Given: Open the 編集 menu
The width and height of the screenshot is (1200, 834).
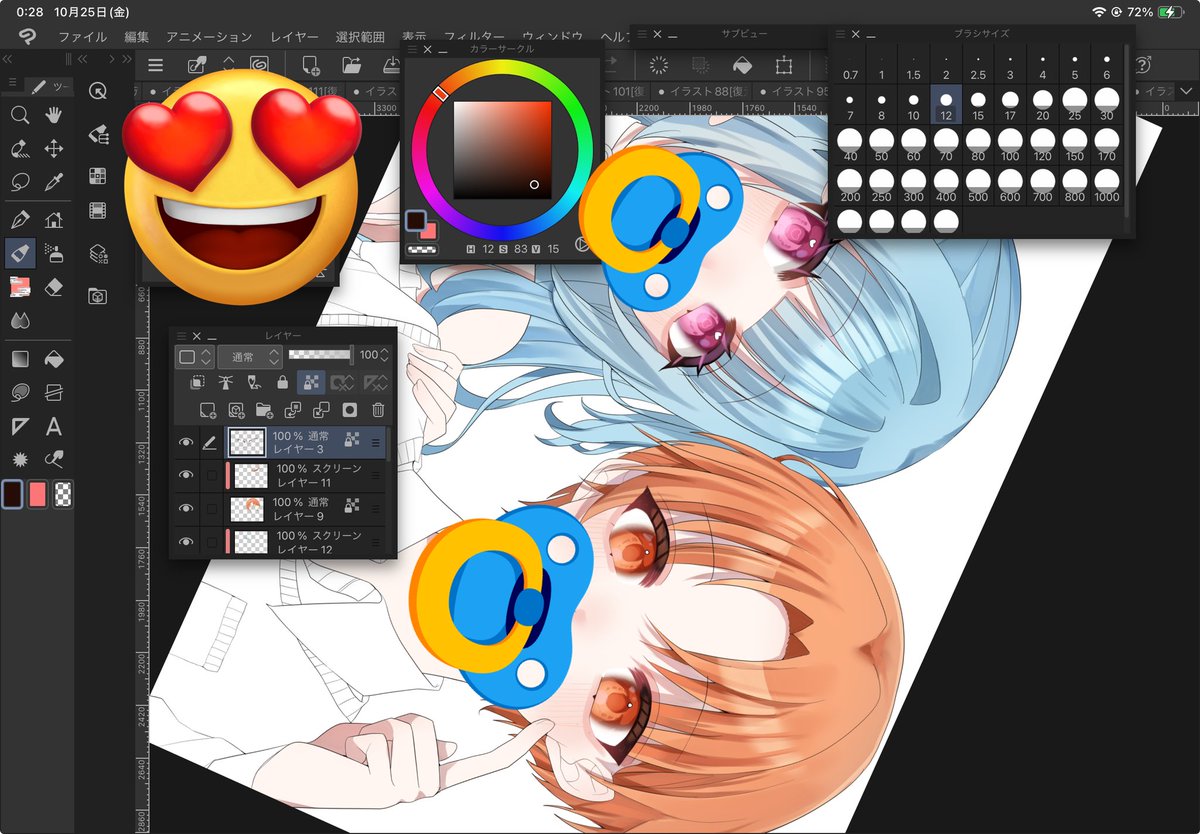Looking at the screenshot, I should 137,37.
